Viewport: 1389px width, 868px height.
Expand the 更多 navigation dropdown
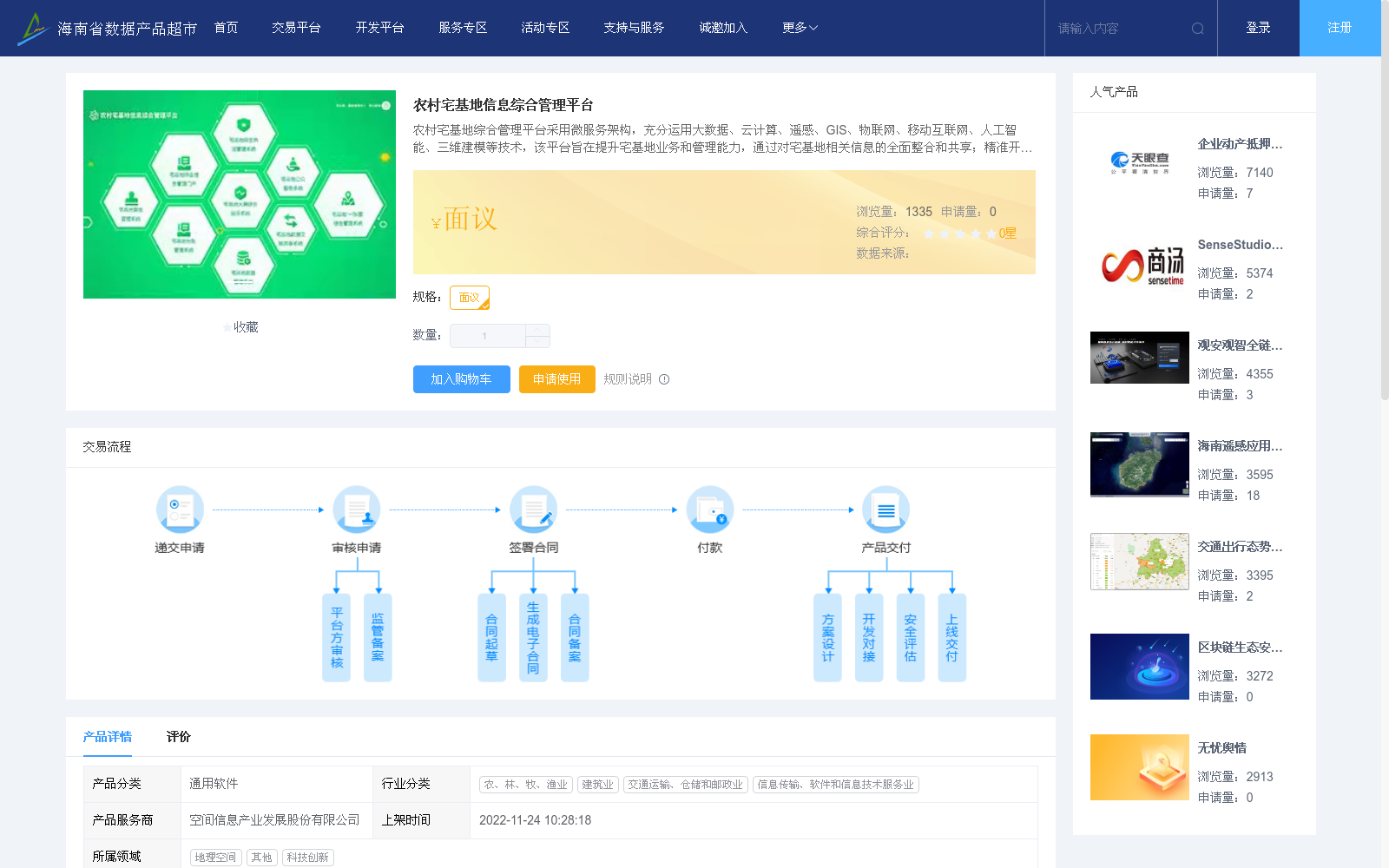click(800, 28)
